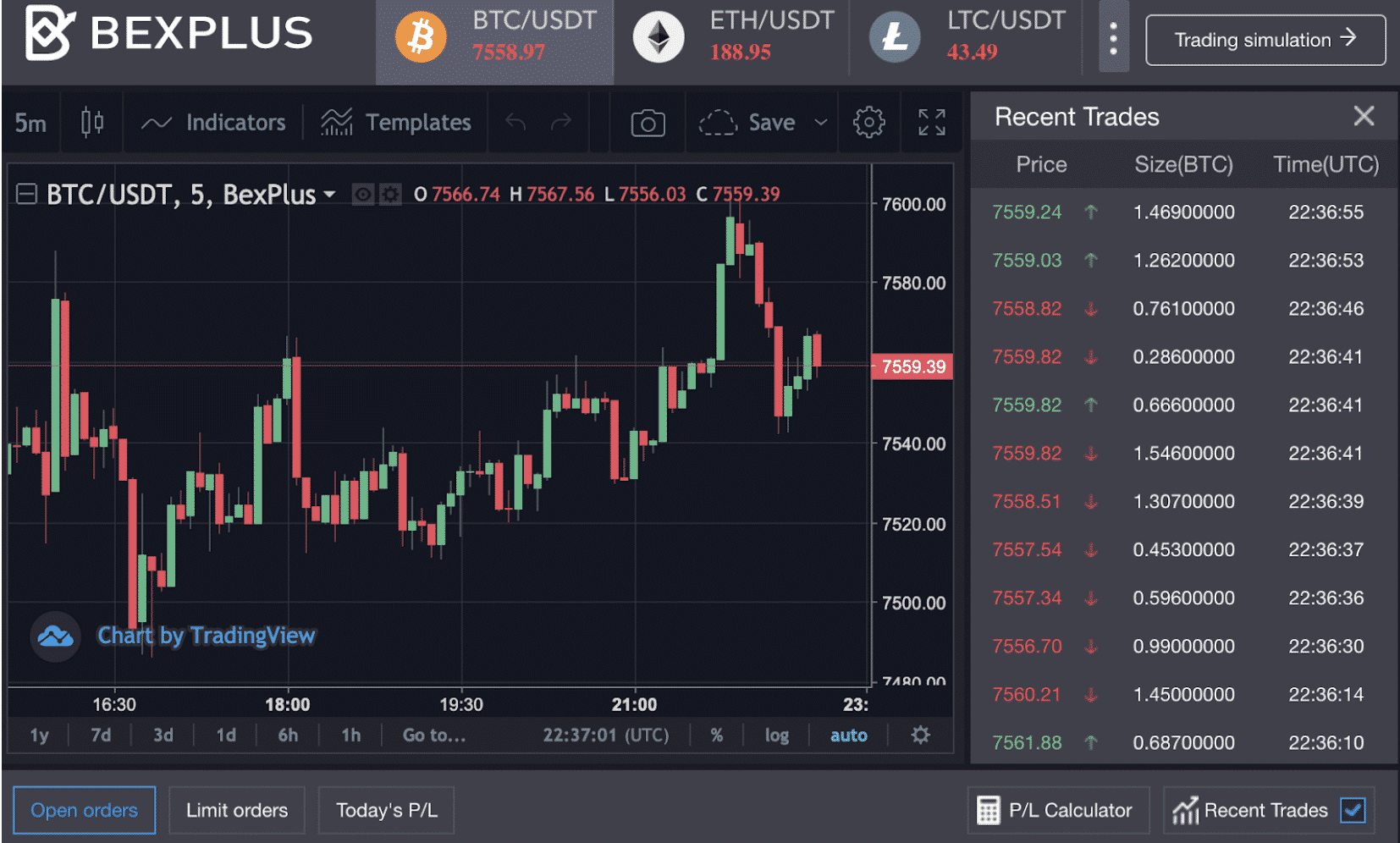Toggle percentage scale mode

click(717, 736)
